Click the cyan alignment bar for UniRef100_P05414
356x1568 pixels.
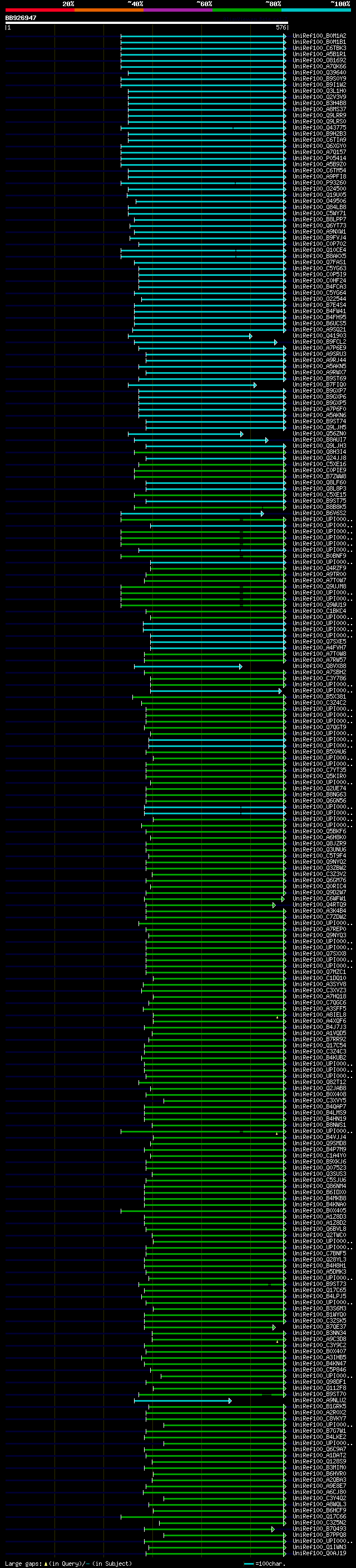203,159
